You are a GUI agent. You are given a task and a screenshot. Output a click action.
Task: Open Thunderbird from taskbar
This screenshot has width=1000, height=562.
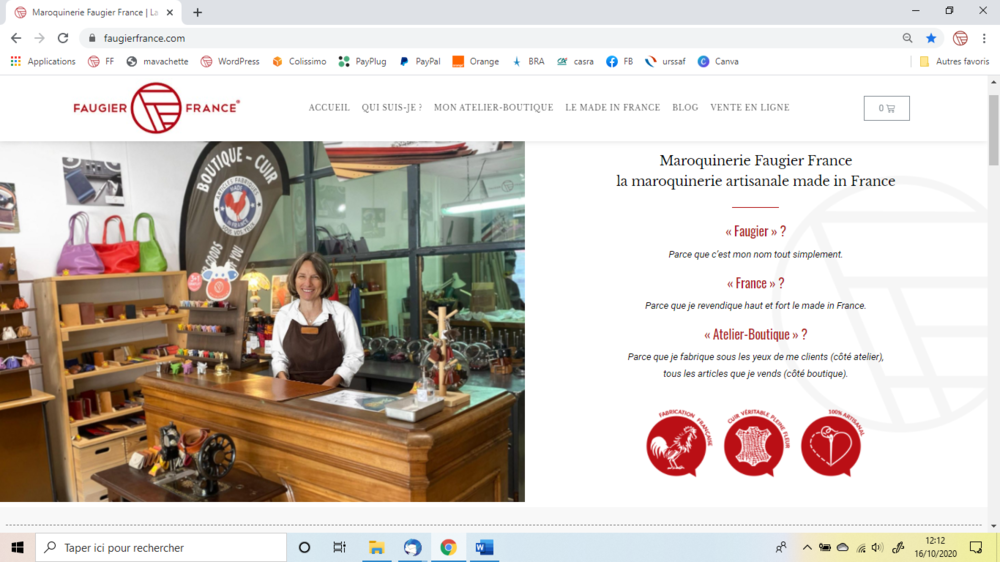coord(412,547)
